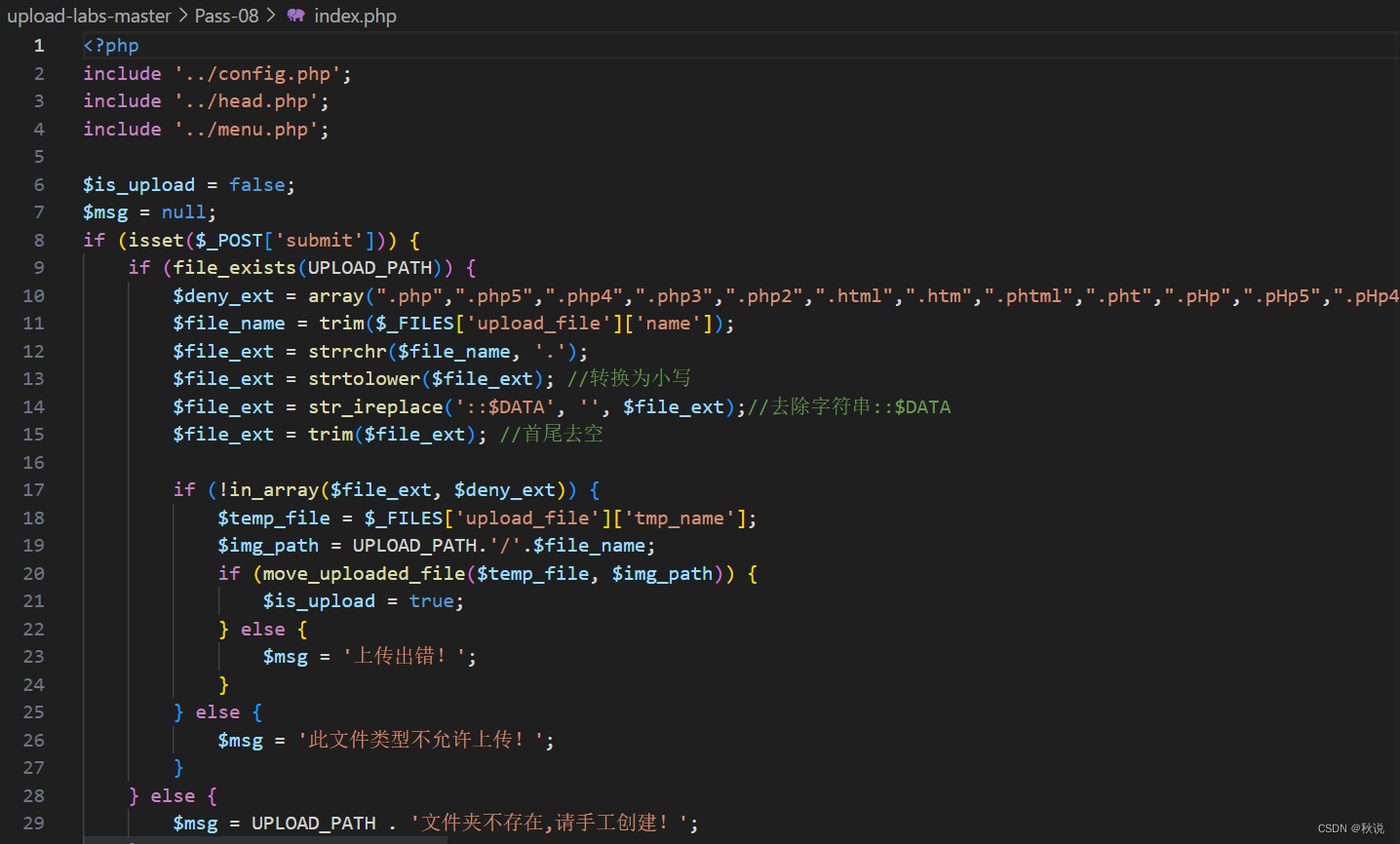Click the closing brace on line 24
Viewport: 1400px width, 844px height.
223,685
